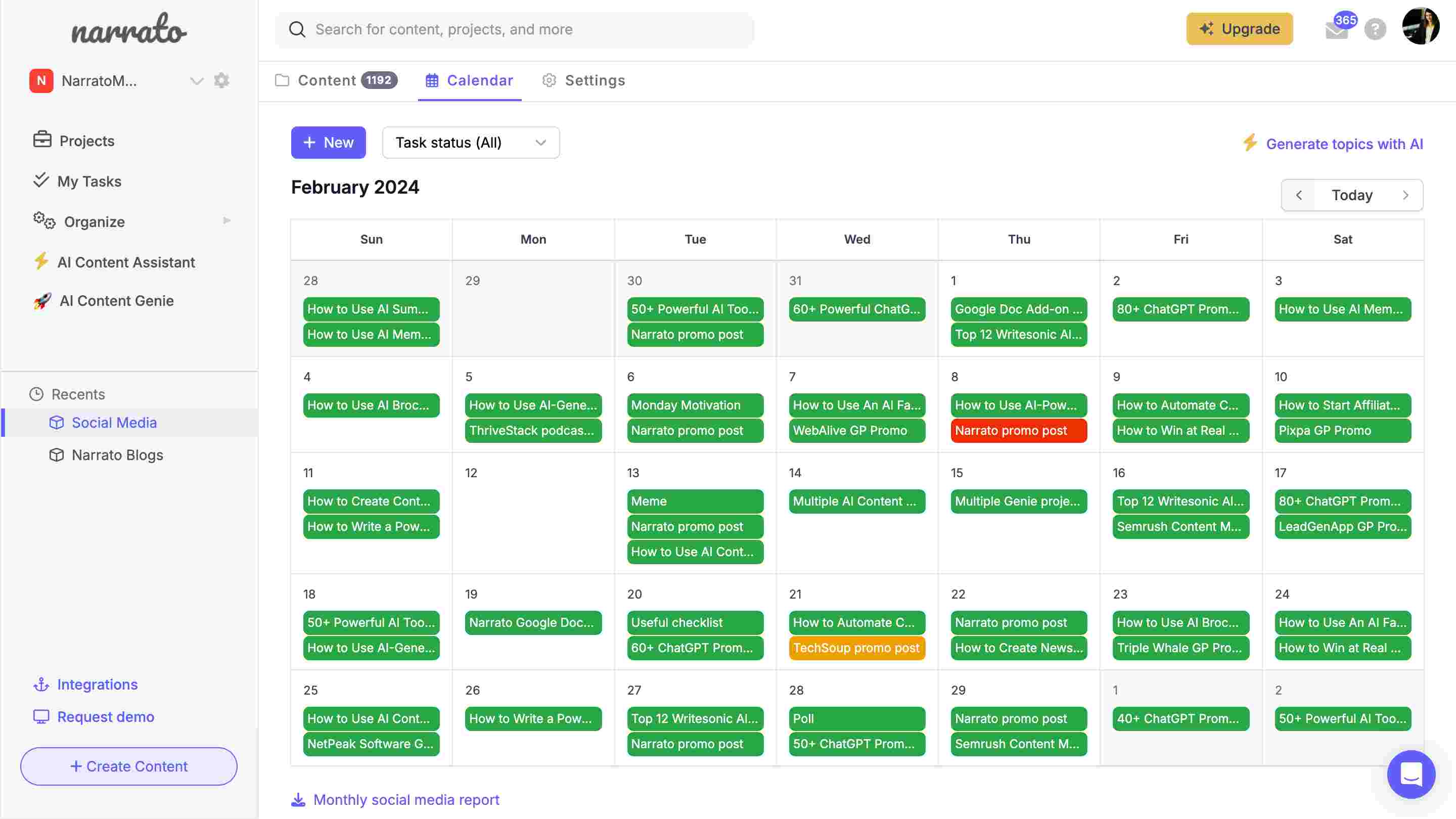
Task: Open AI Content Assistant
Action: tap(125, 262)
